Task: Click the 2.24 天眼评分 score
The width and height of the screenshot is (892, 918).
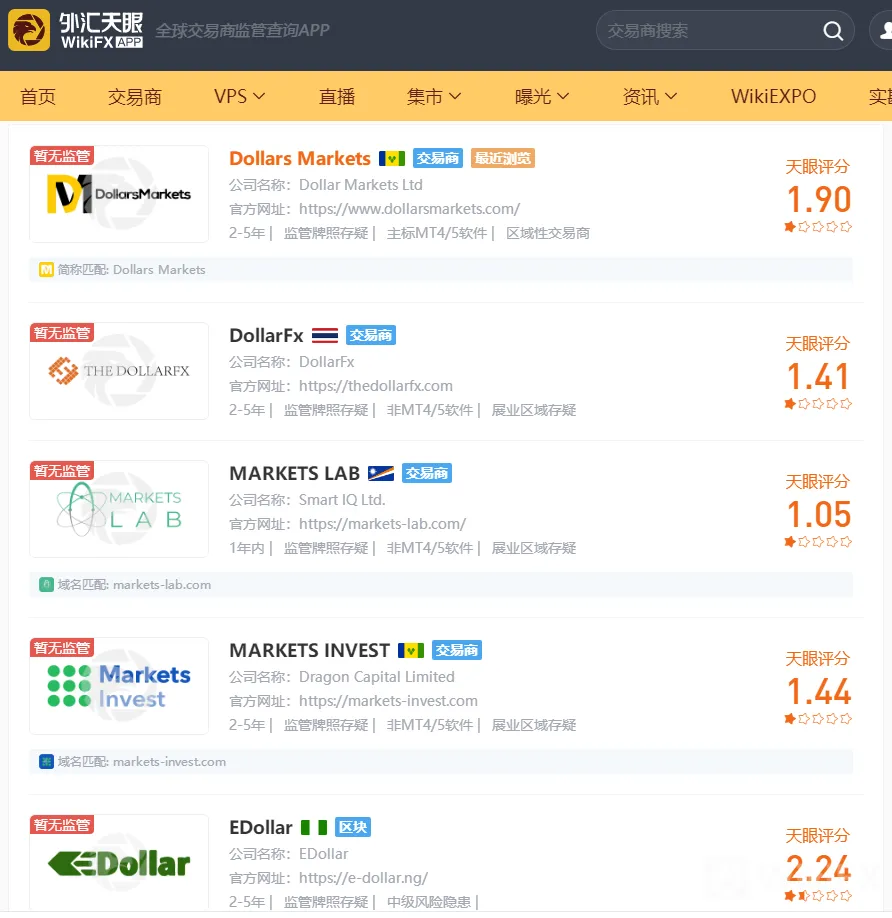Action: coord(819,868)
